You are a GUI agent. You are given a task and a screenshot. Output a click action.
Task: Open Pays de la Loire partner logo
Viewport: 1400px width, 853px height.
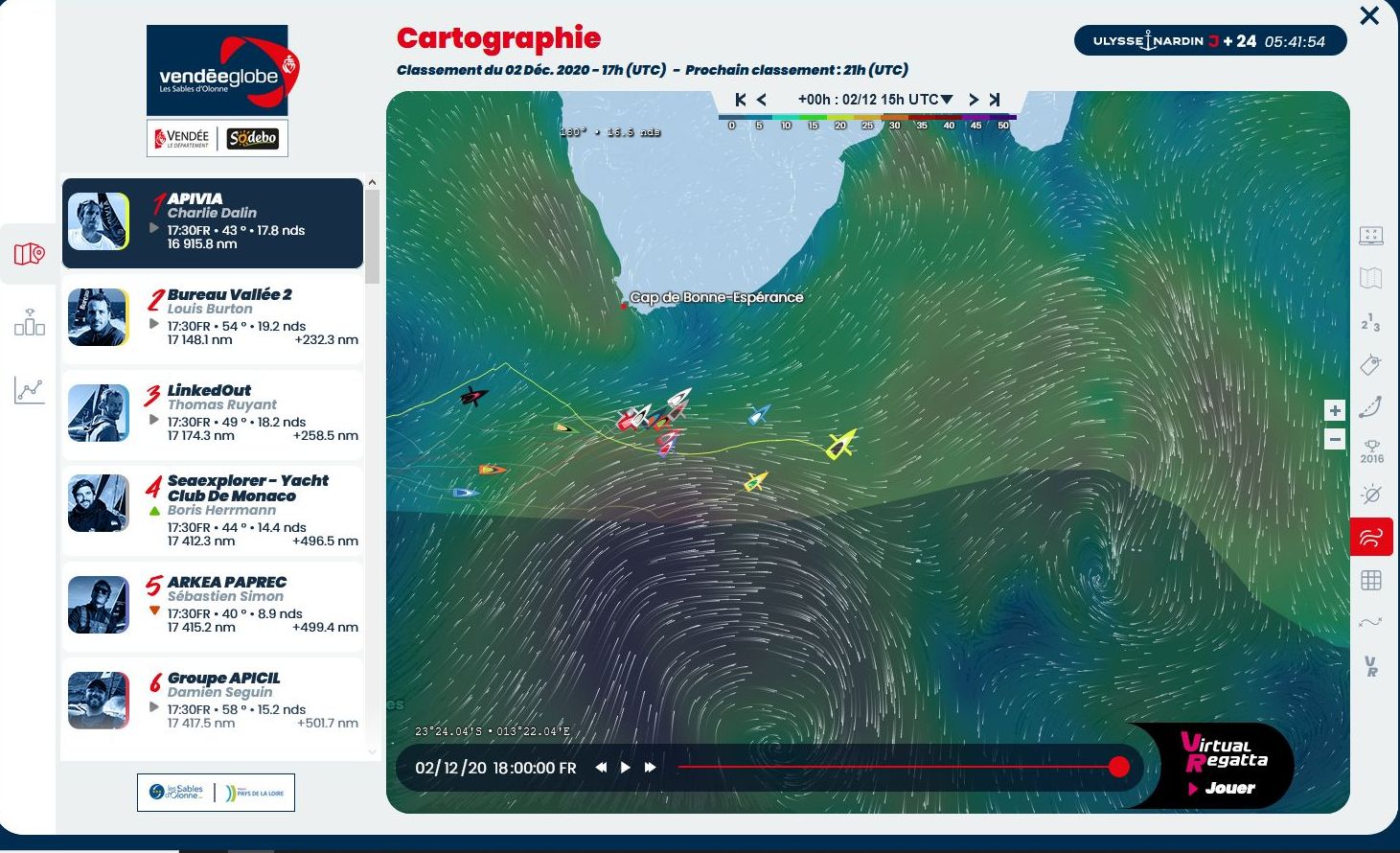[255, 793]
